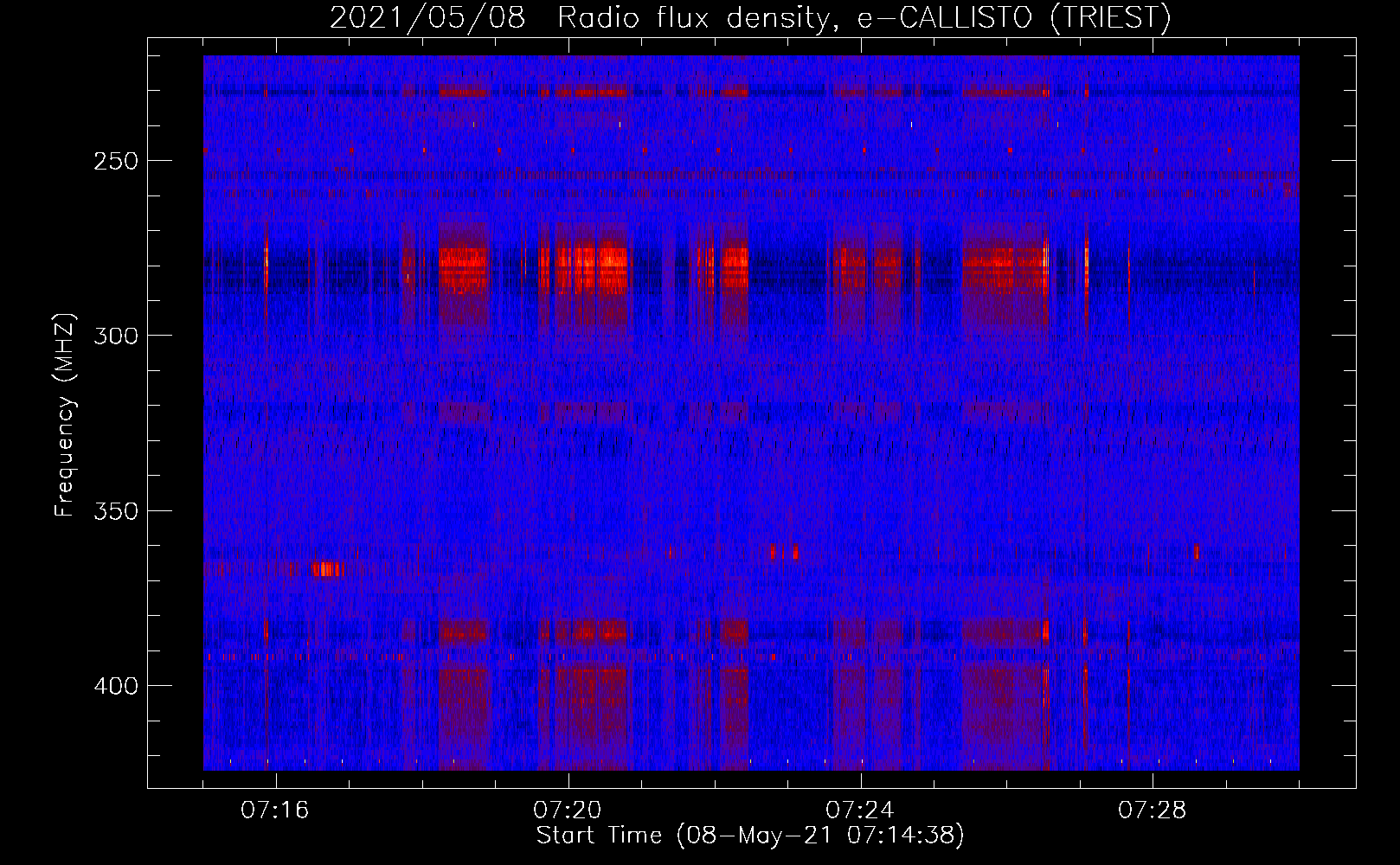Click the 250 frequency tick label
This screenshot has height=865, width=1400.
tap(116, 161)
